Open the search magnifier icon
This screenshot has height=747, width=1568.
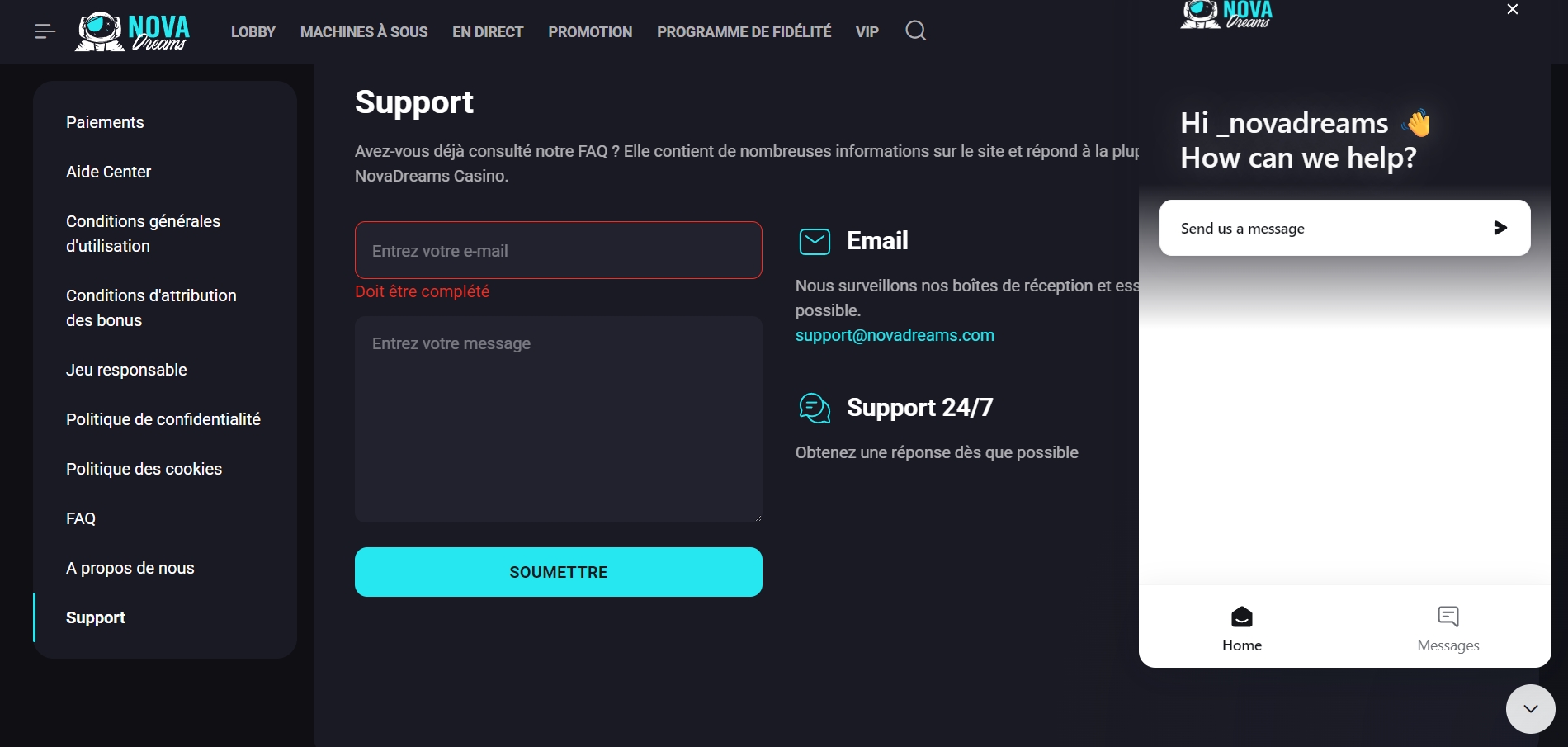[x=915, y=31]
